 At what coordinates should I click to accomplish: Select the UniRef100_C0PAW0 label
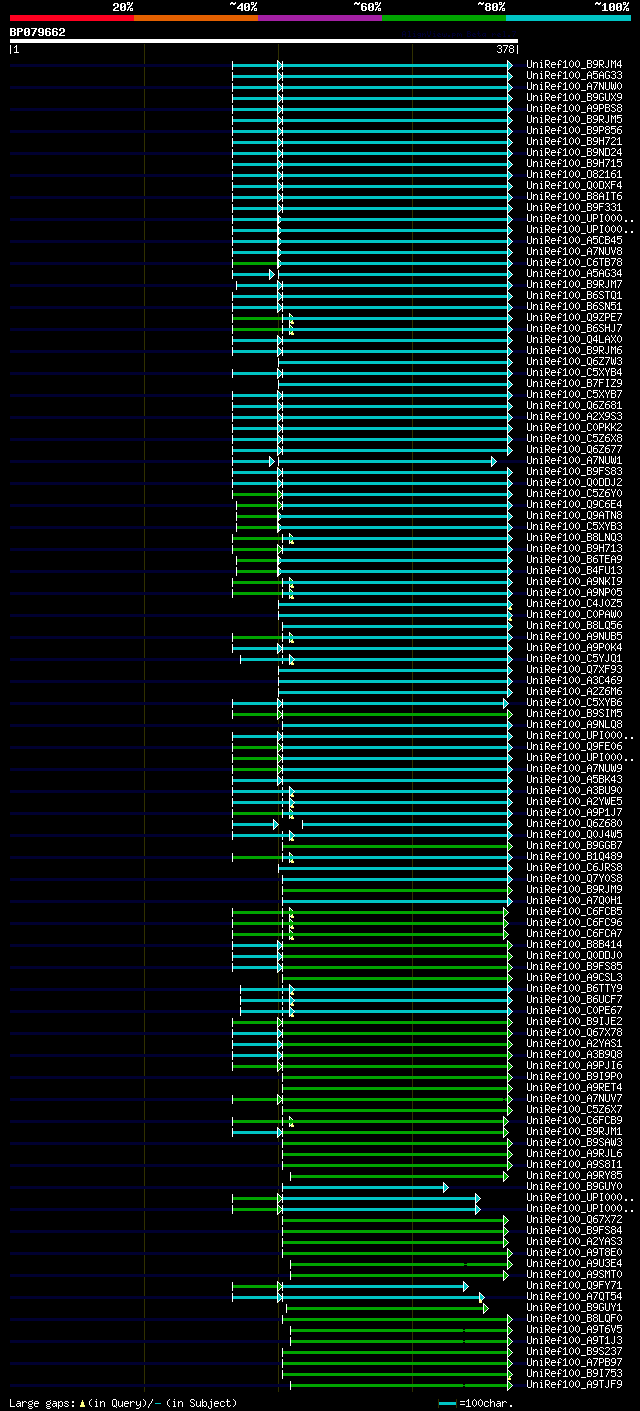[x=574, y=614]
